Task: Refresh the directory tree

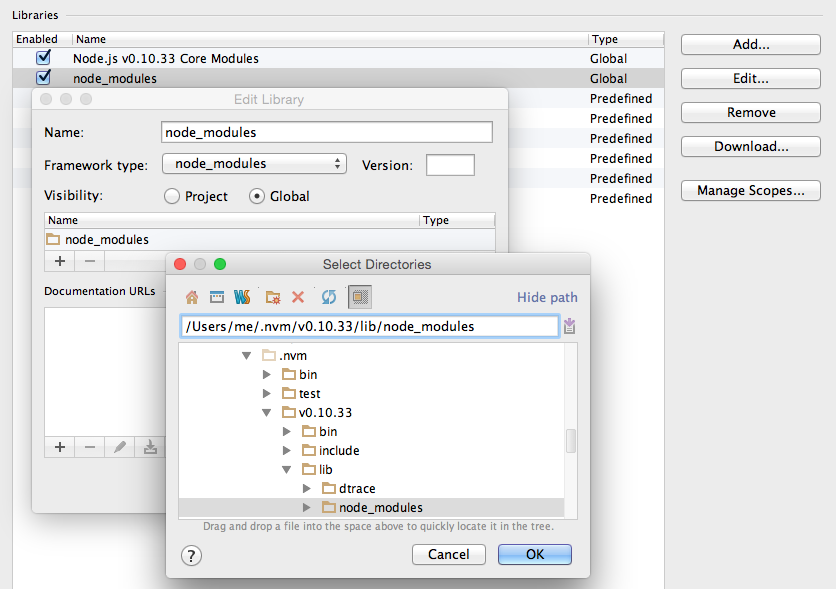Action: [x=329, y=297]
